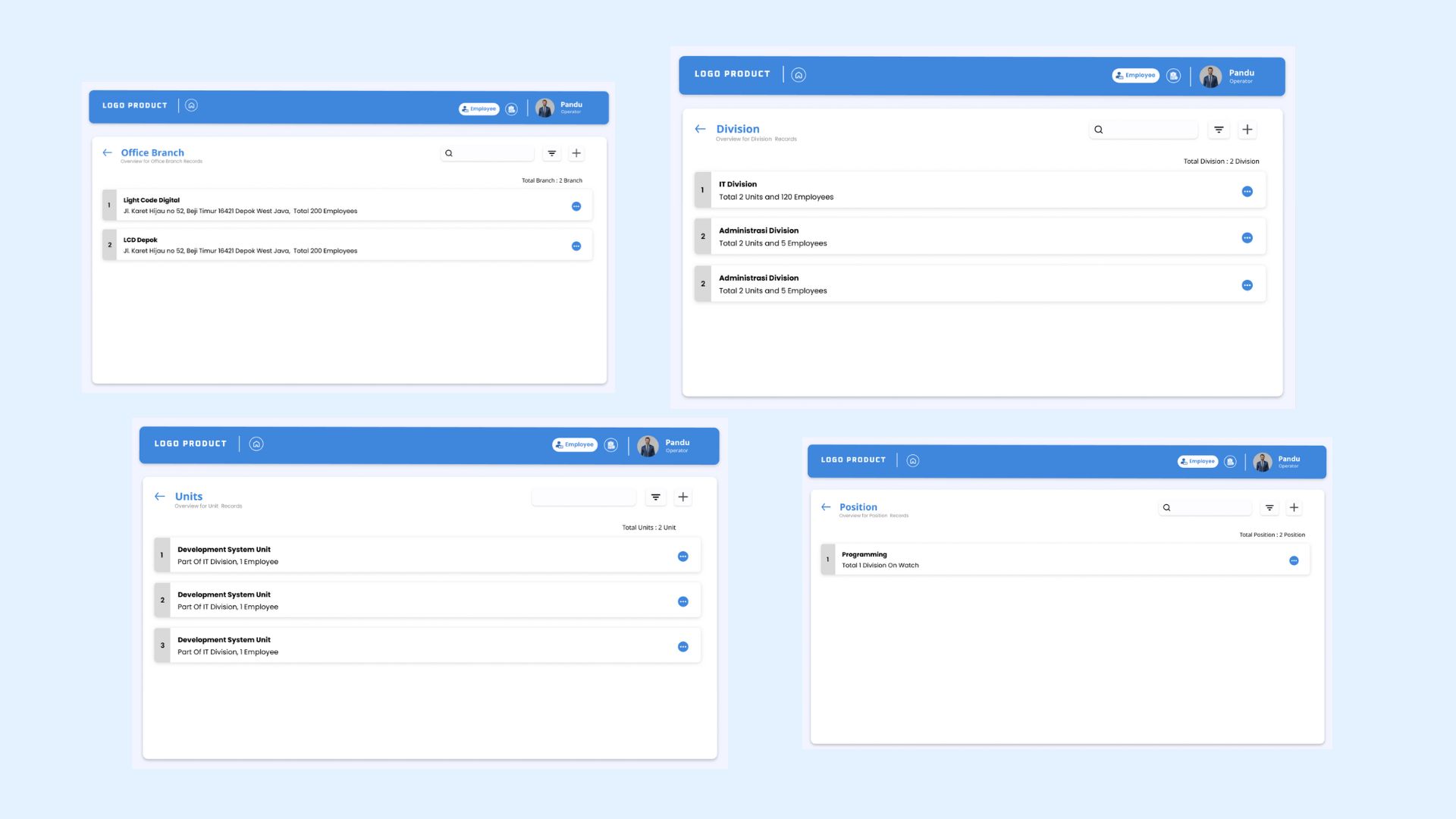
Task: Click home icon in Office Branch window header
Action: pyautogui.click(x=191, y=105)
